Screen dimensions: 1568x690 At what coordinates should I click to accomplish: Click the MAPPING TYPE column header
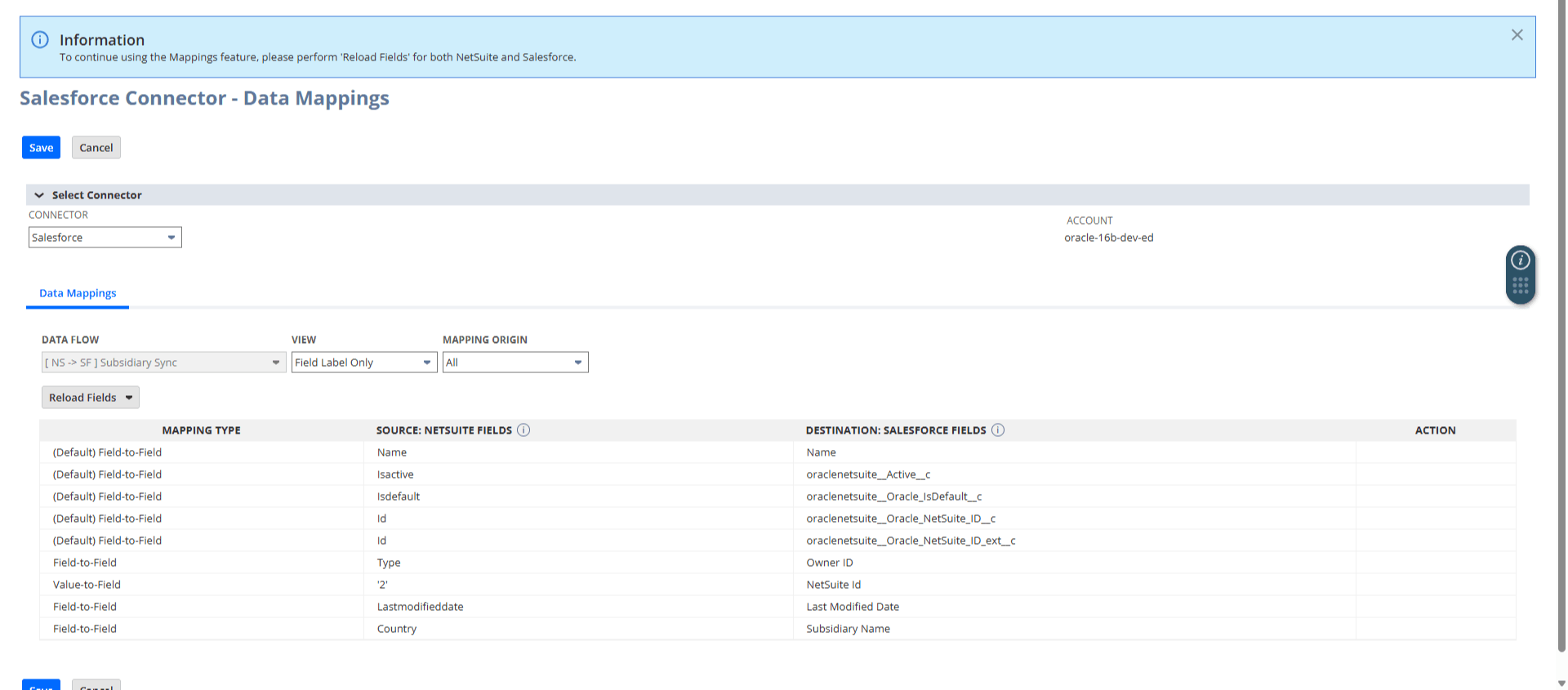pyautogui.click(x=201, y=430)
